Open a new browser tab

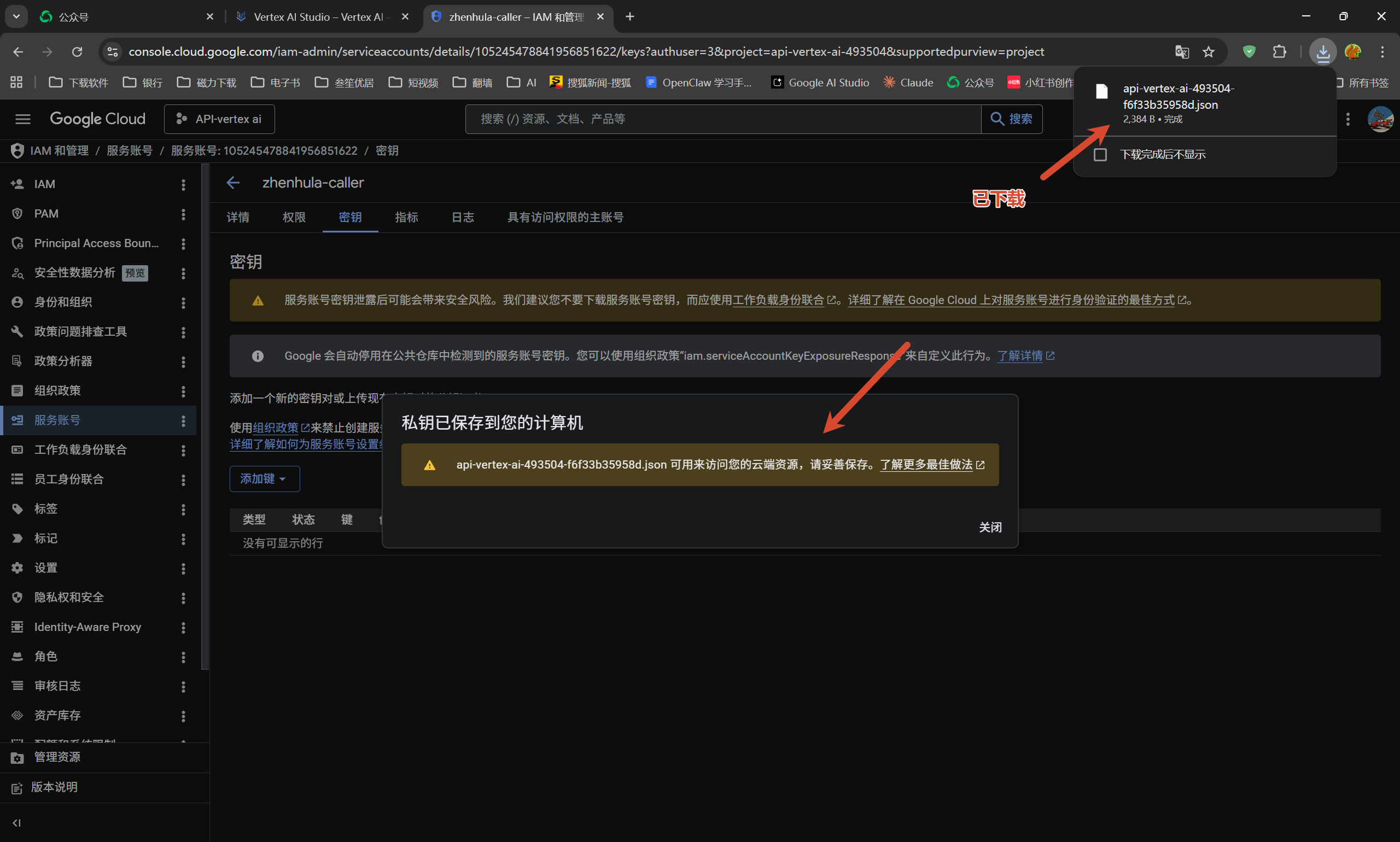(630, 16)
